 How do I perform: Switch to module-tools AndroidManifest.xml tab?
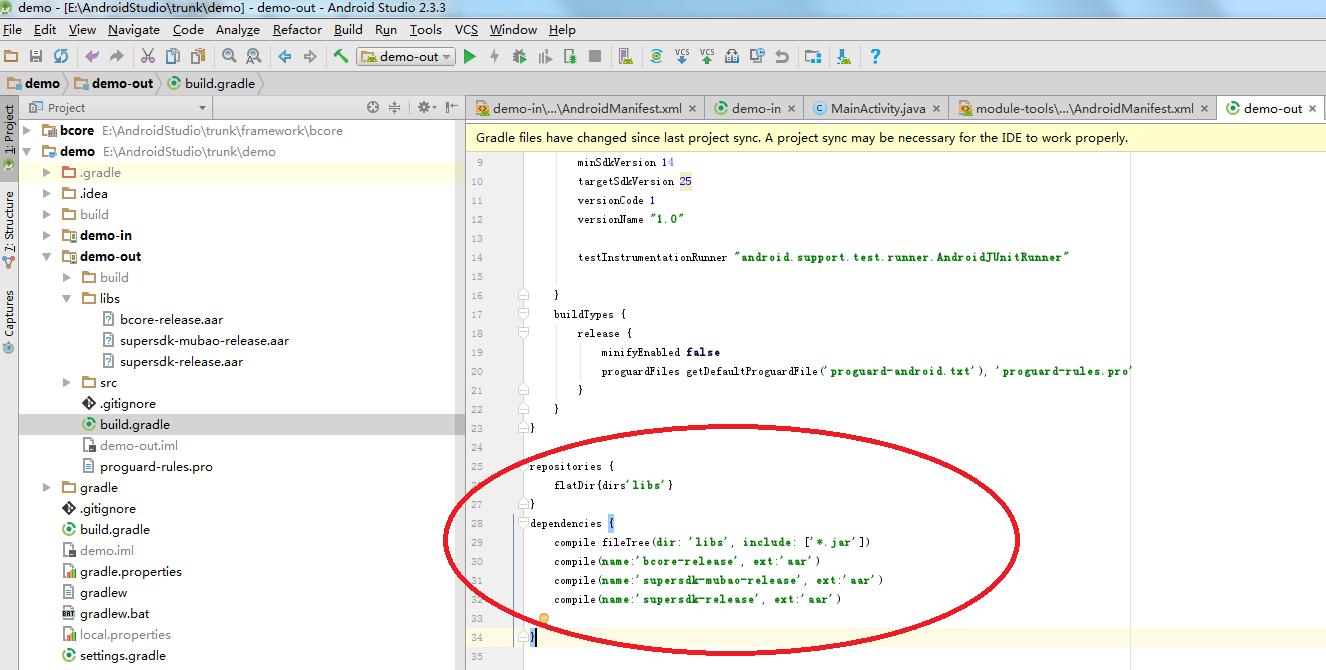click(x=1084, y=108)
